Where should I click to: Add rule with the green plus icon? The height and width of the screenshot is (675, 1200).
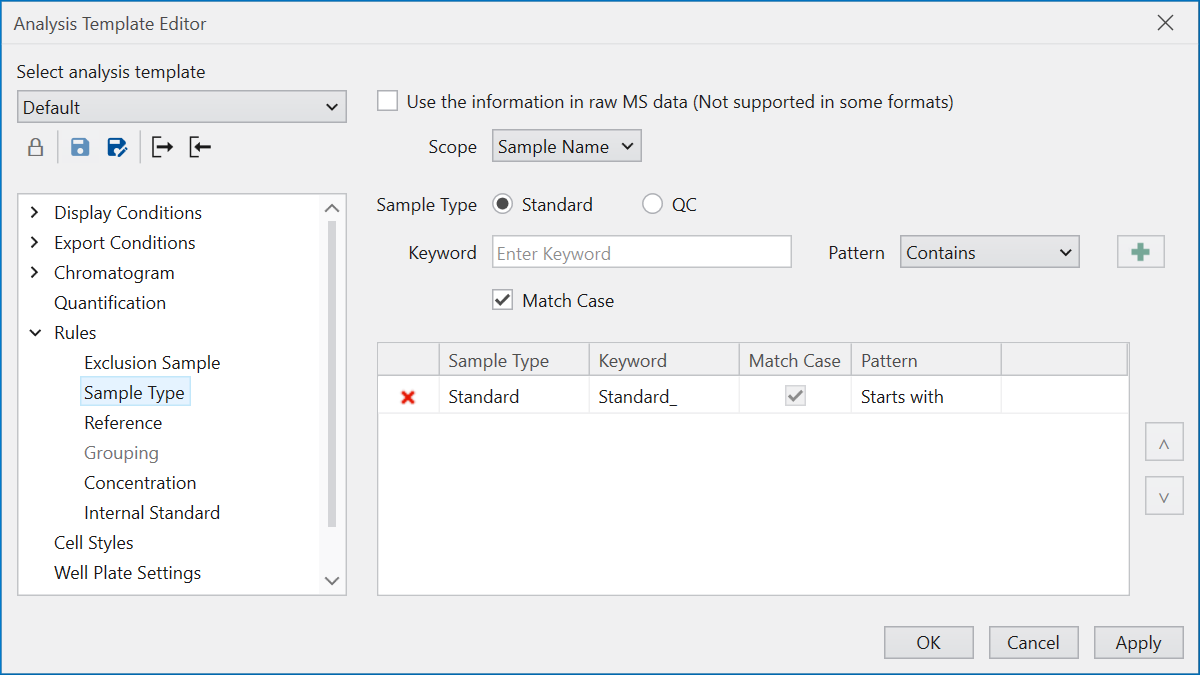pyautogui.click(x=1140, y=253)
